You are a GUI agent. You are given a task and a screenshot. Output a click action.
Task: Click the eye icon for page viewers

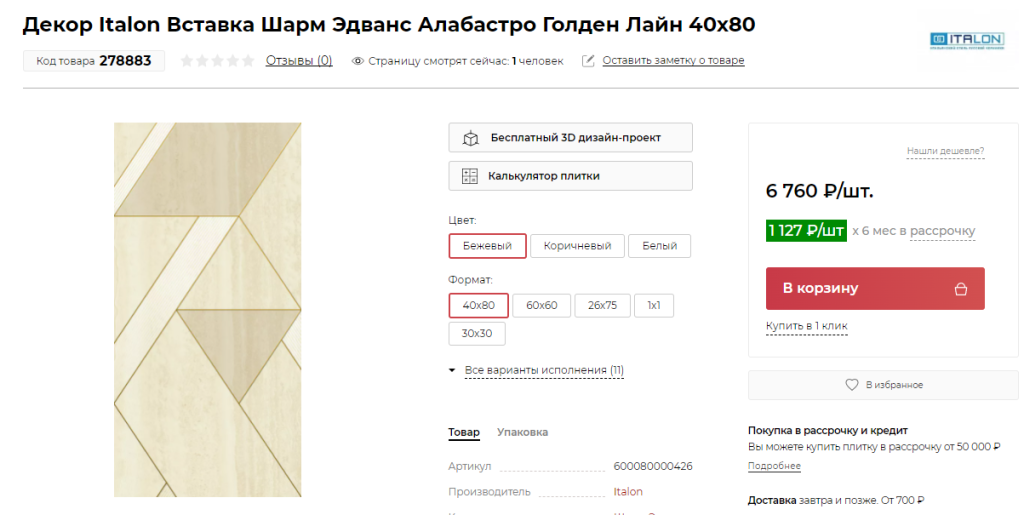click(357, 61)
